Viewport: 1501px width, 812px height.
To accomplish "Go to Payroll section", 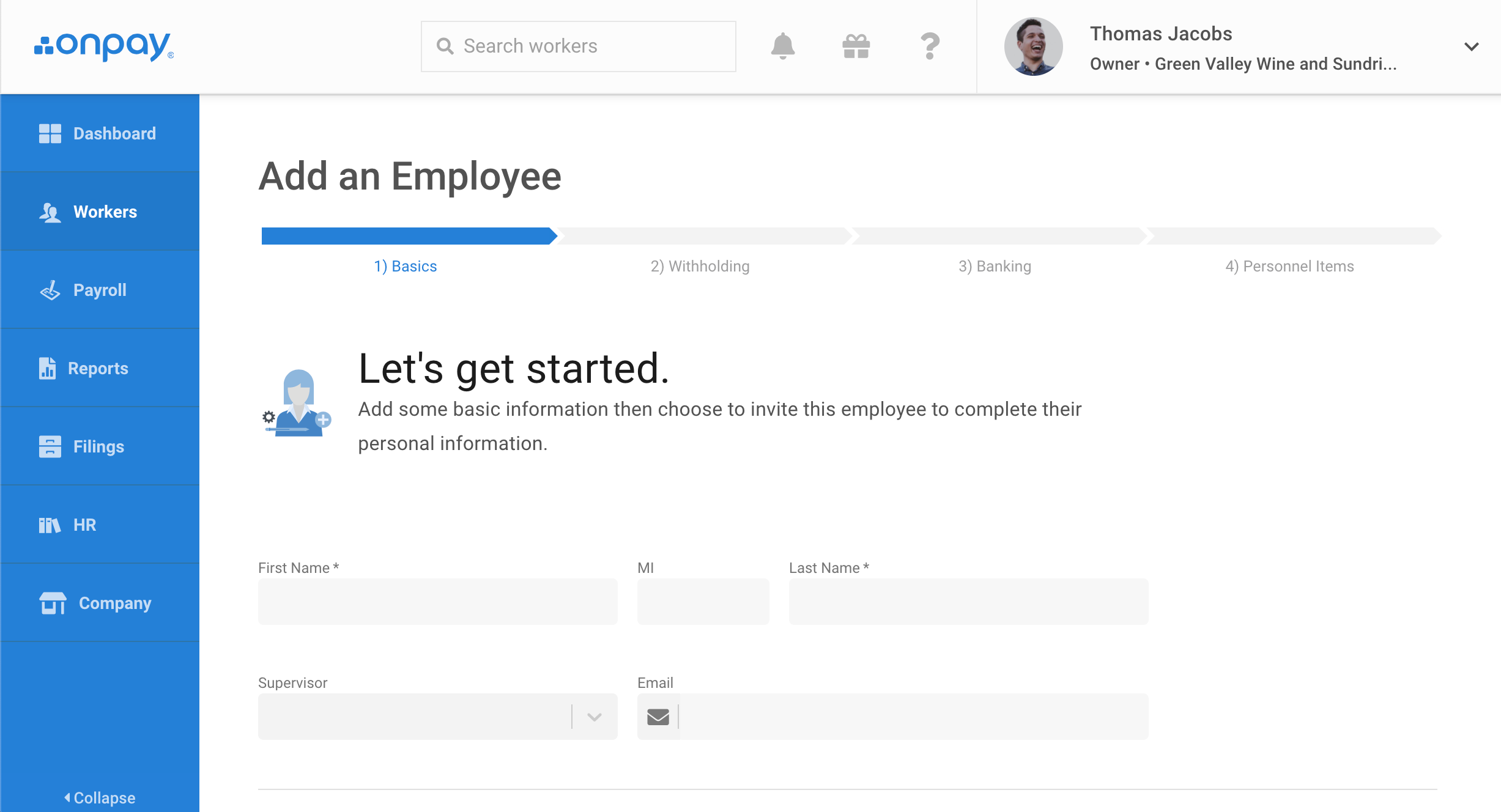I will coord(100,290).
